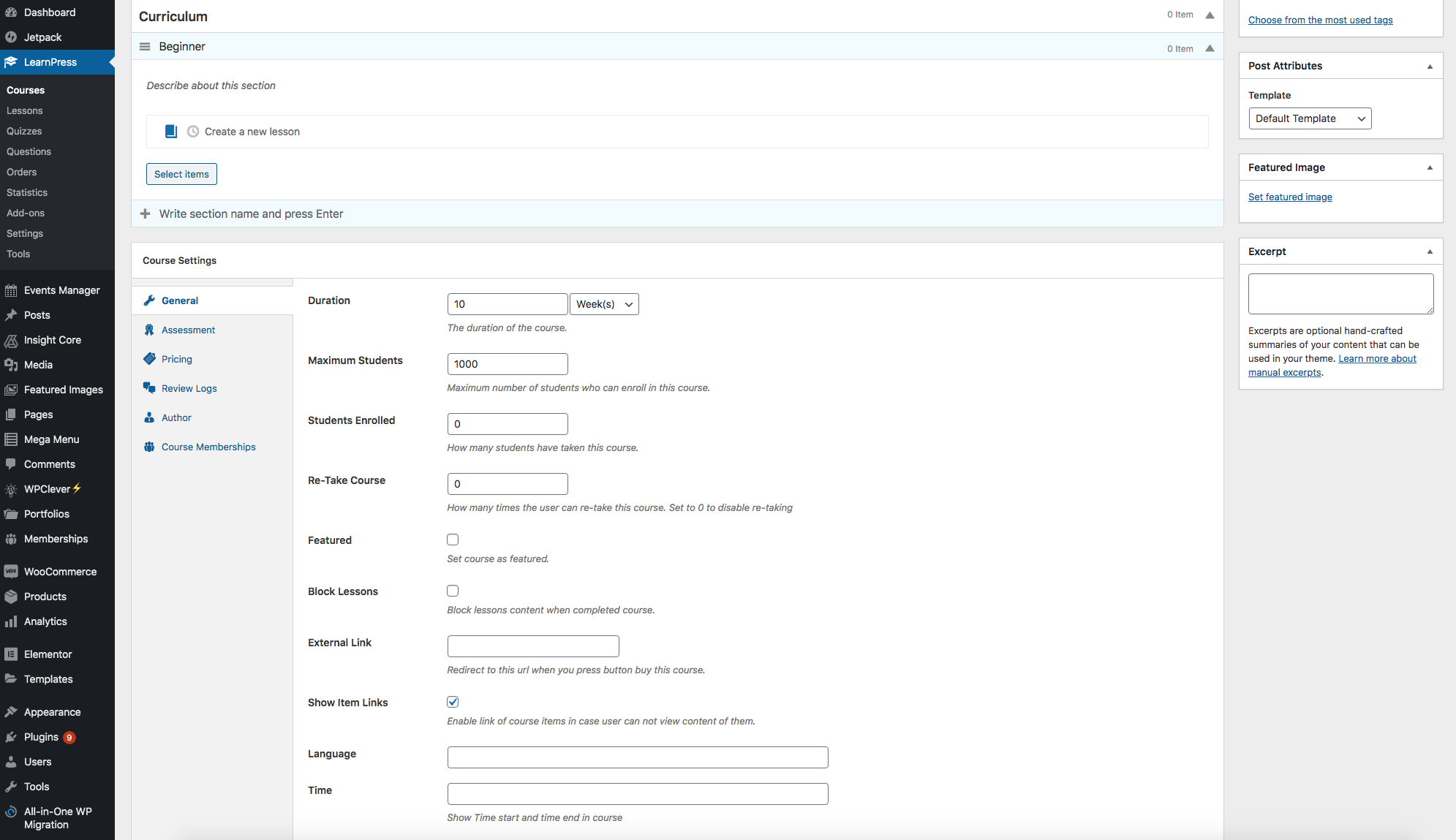Click the Excerpt text area
Viewport: 1456px width, 840px height.
coord(1340,294)
